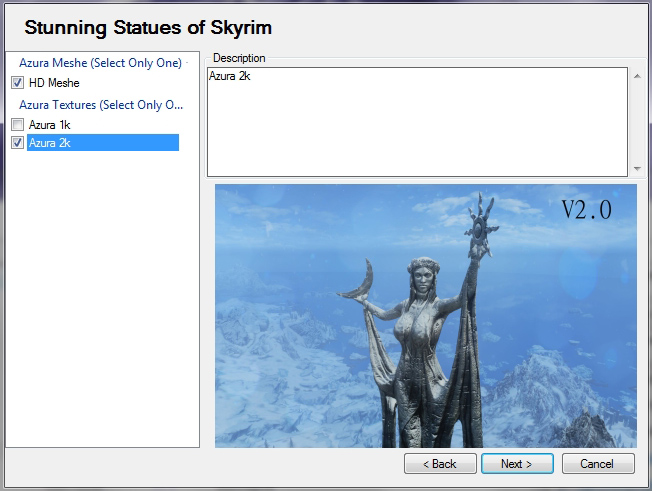Click the description scrollbar up arrow

[637, 76]
